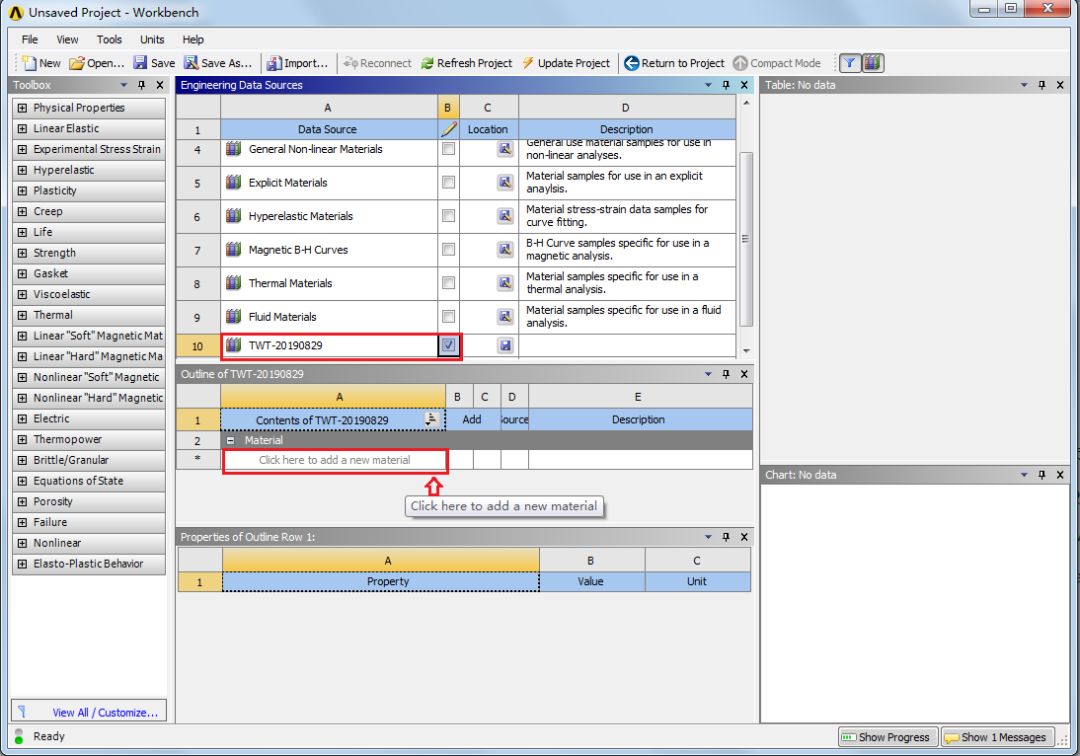Toggle the filter engineering data icon
The height and width of the screenshot is (756, 1080).
[850, 63]
